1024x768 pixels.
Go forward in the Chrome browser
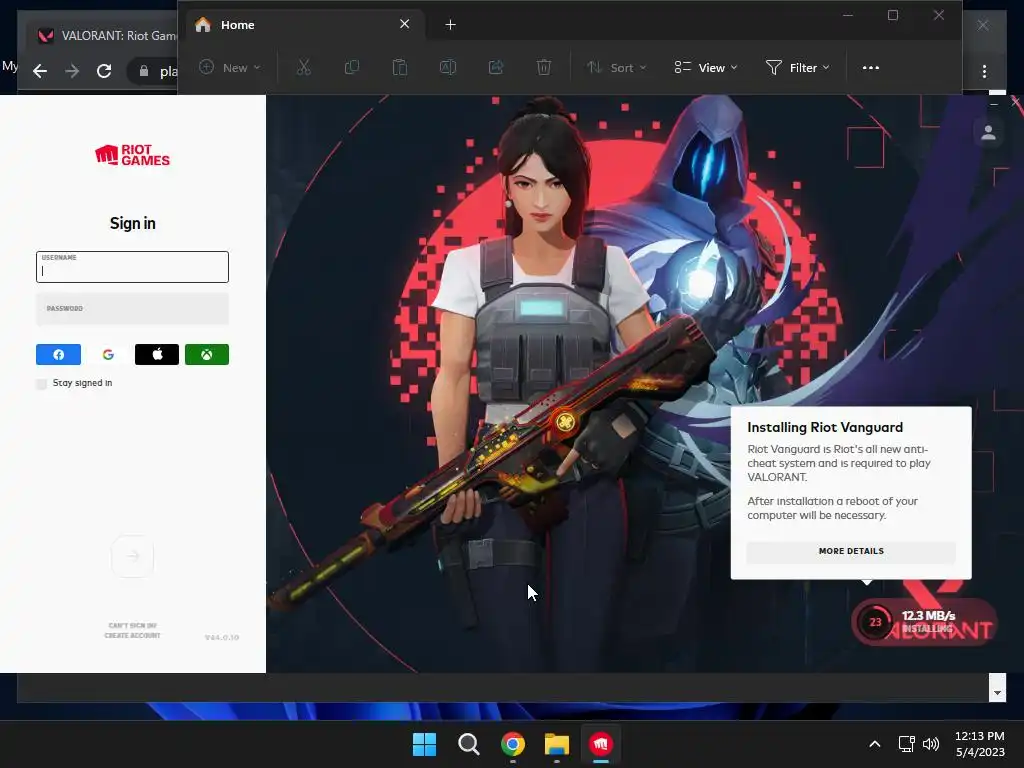(x=72, y=71)
